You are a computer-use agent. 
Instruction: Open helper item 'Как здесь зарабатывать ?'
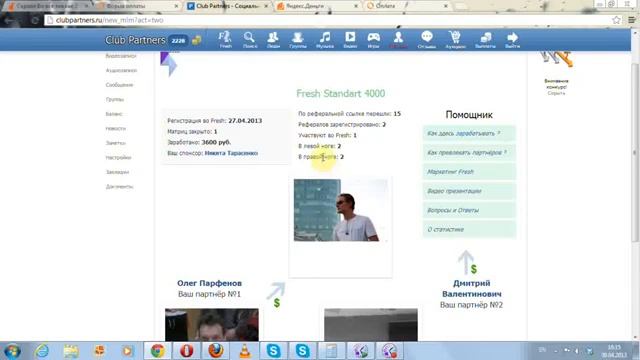pyautogui.click(x=469, y=133)
